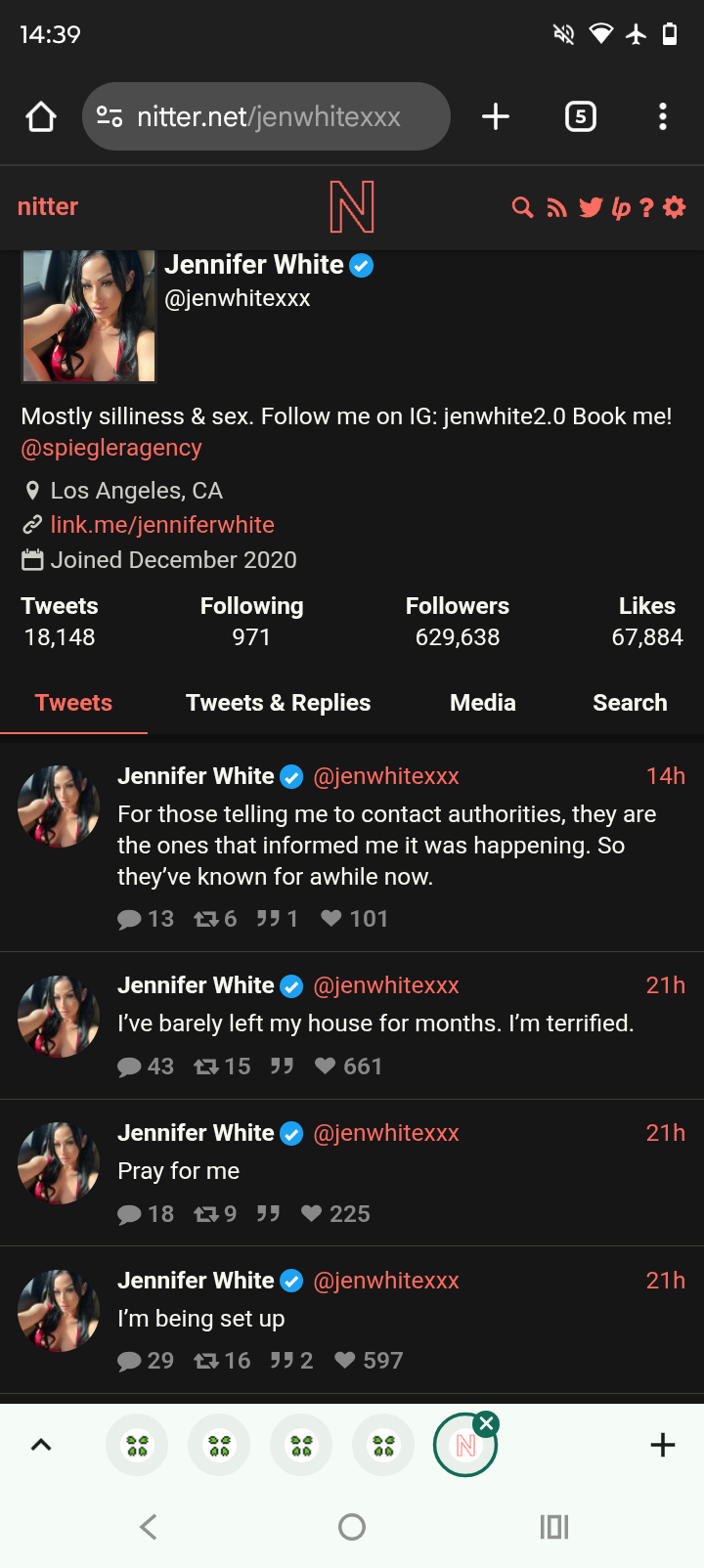Switch to Tweets & Replies tab
The width and height of the screenshot is (704, 1568).
click(x=279, y=703)
